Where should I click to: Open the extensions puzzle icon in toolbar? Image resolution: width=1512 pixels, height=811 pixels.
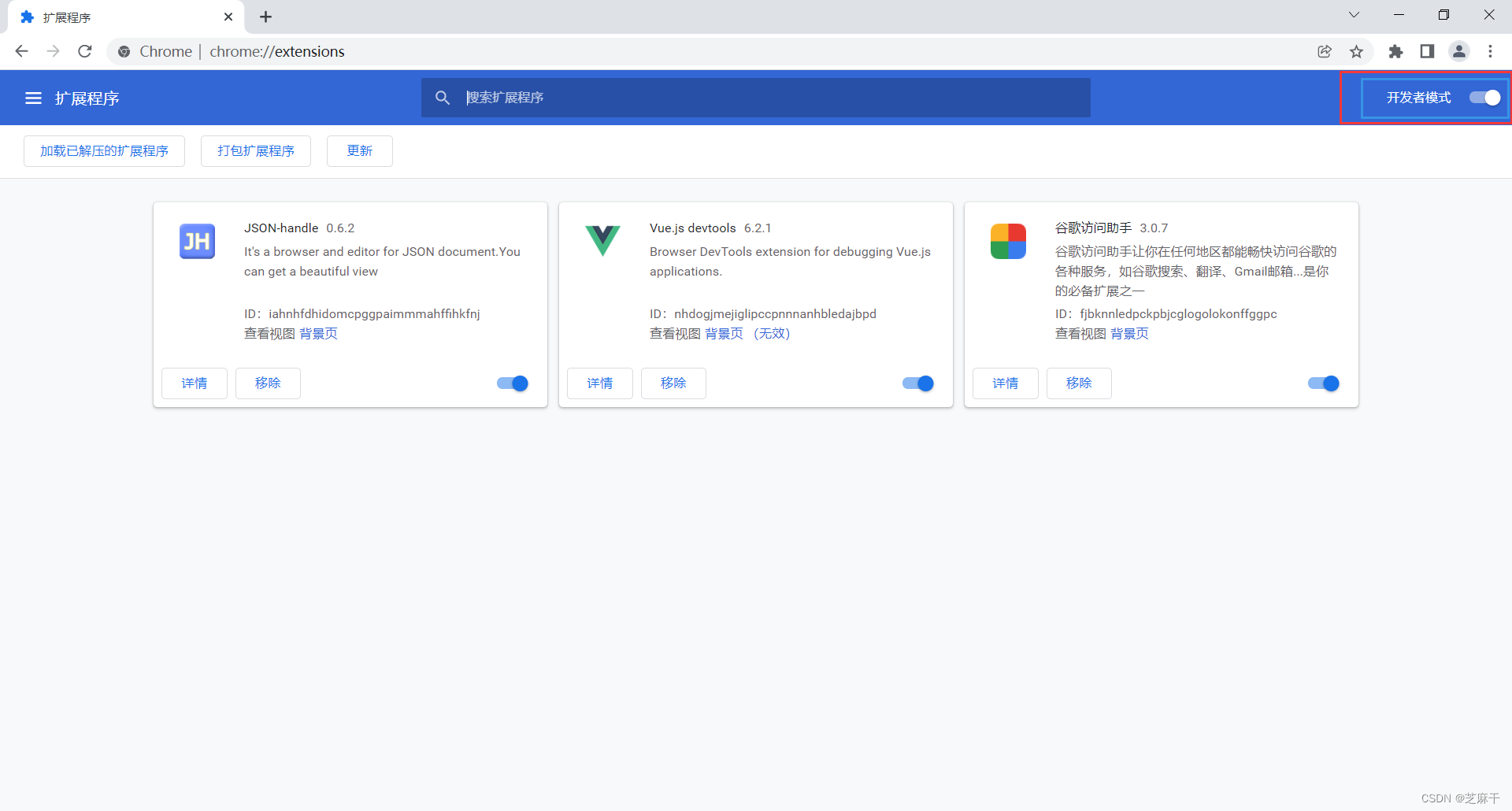(x=1396, y=51)
